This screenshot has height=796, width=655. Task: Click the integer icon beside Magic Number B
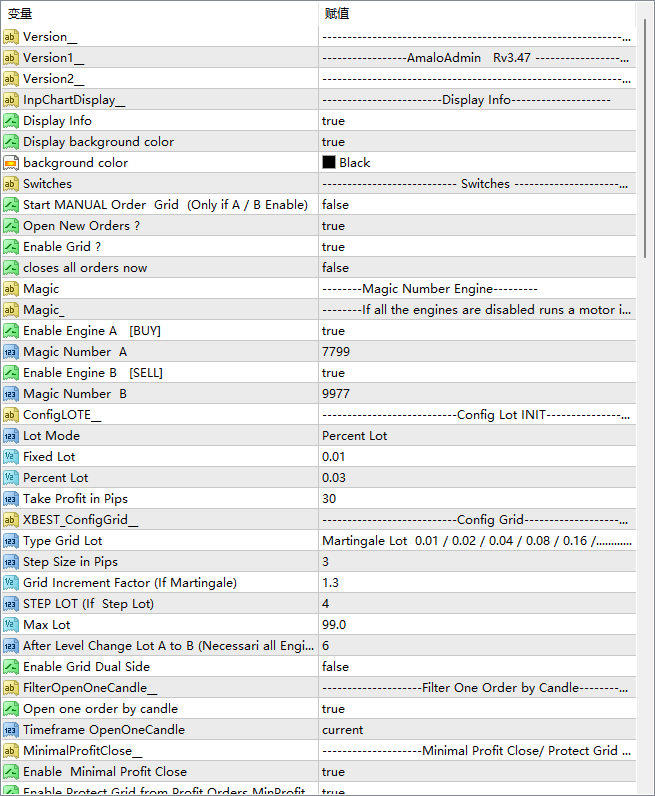click(x=11, y=394)
